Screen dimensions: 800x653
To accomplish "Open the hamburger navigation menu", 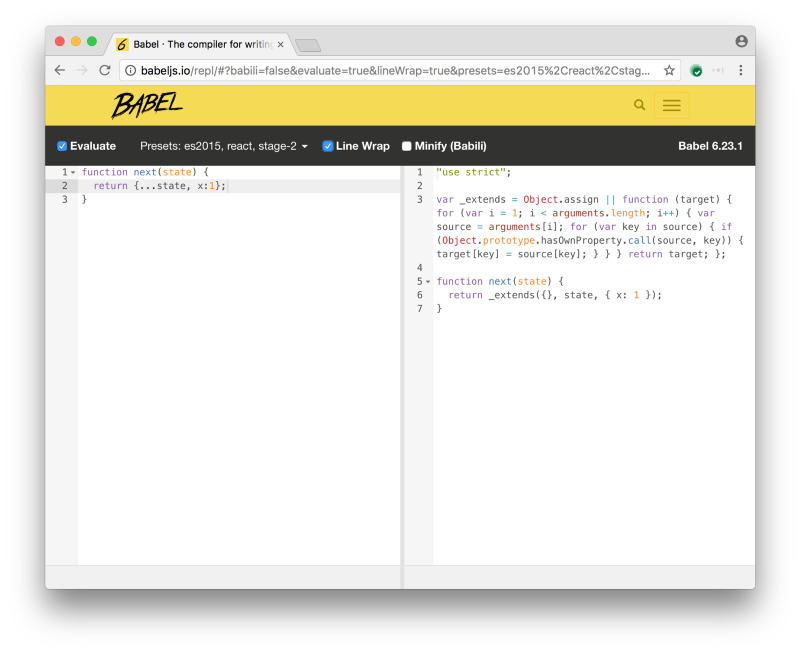I will tap(671, 105).
